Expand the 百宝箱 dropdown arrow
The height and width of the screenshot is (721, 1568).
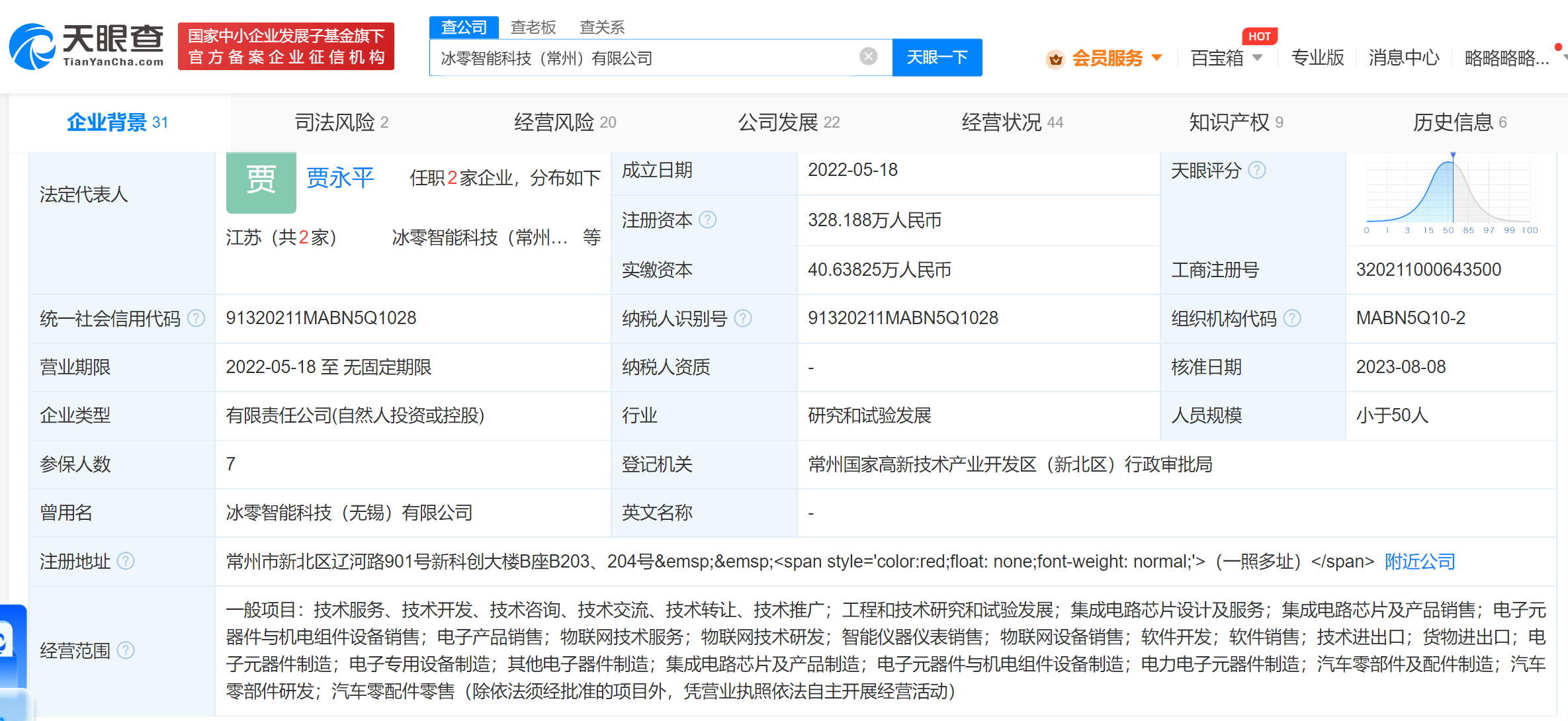point(1258,58)
